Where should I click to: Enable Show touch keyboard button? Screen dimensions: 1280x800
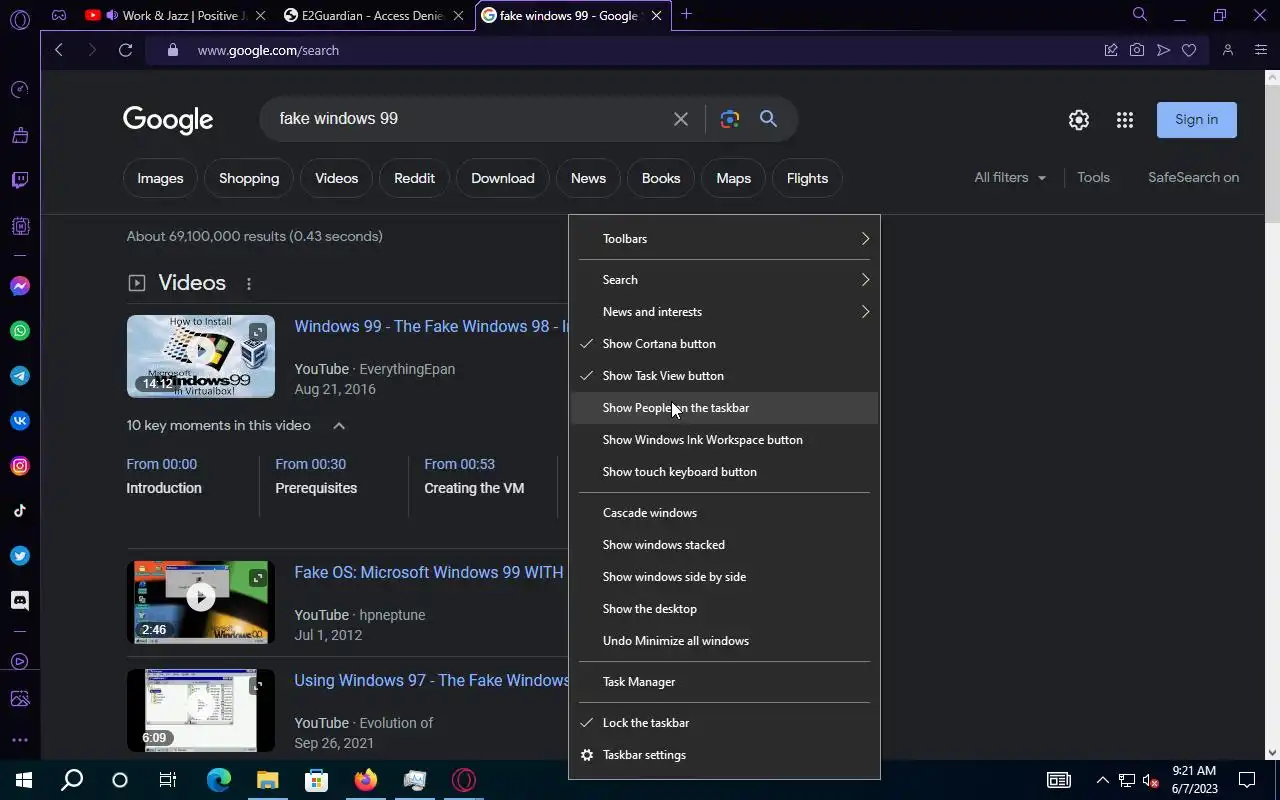pos(724,472)
